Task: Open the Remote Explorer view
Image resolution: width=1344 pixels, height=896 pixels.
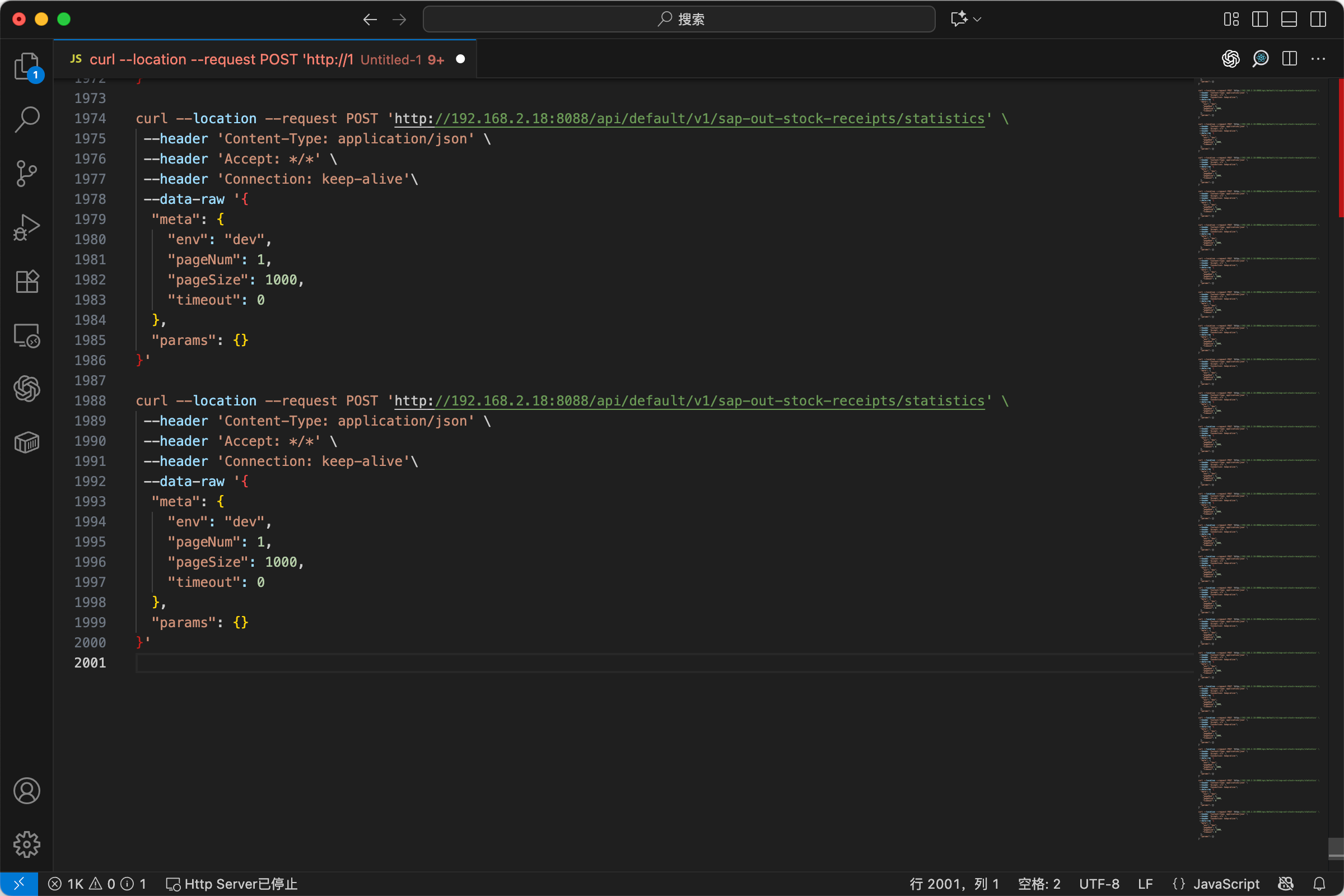Action: click(26, 335)
